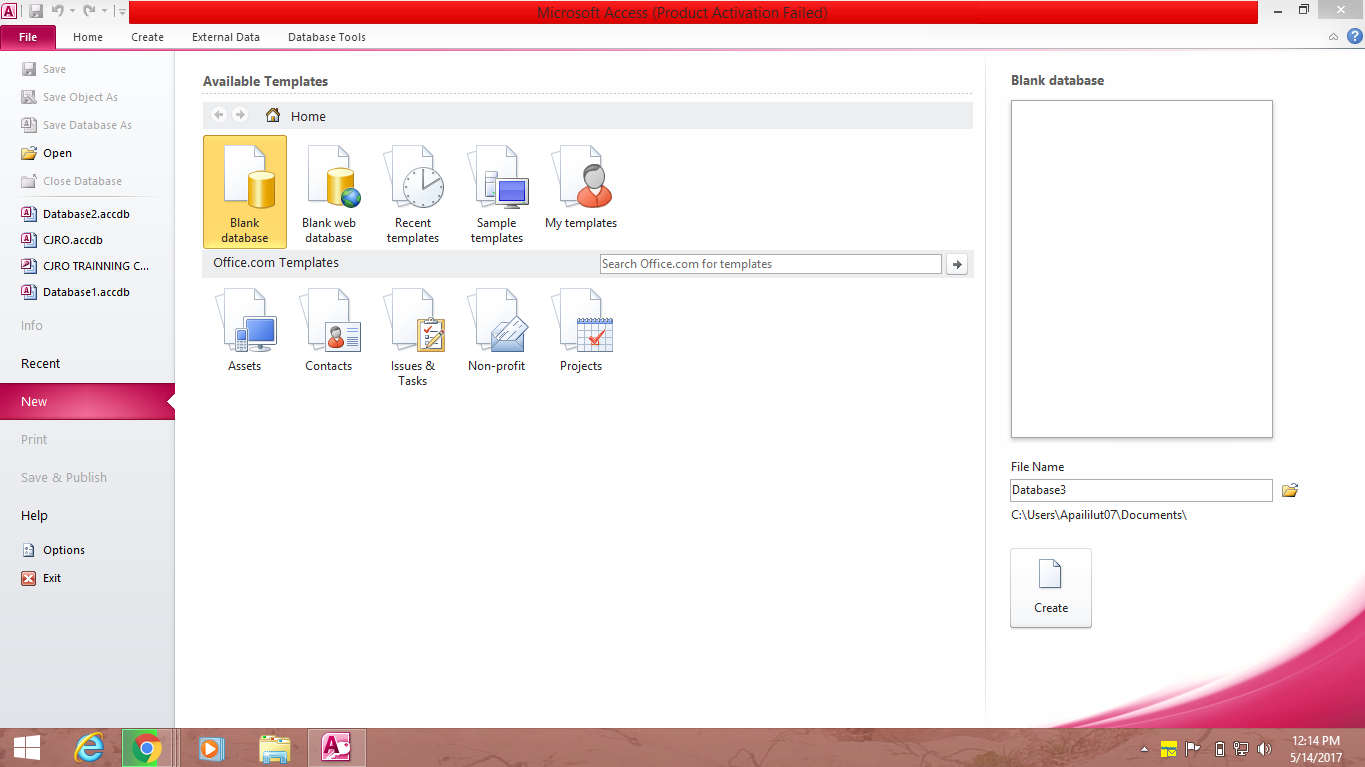This screenshot has height=767, width=1365.
Task: Open Recent templates
Action: point(413,192)
